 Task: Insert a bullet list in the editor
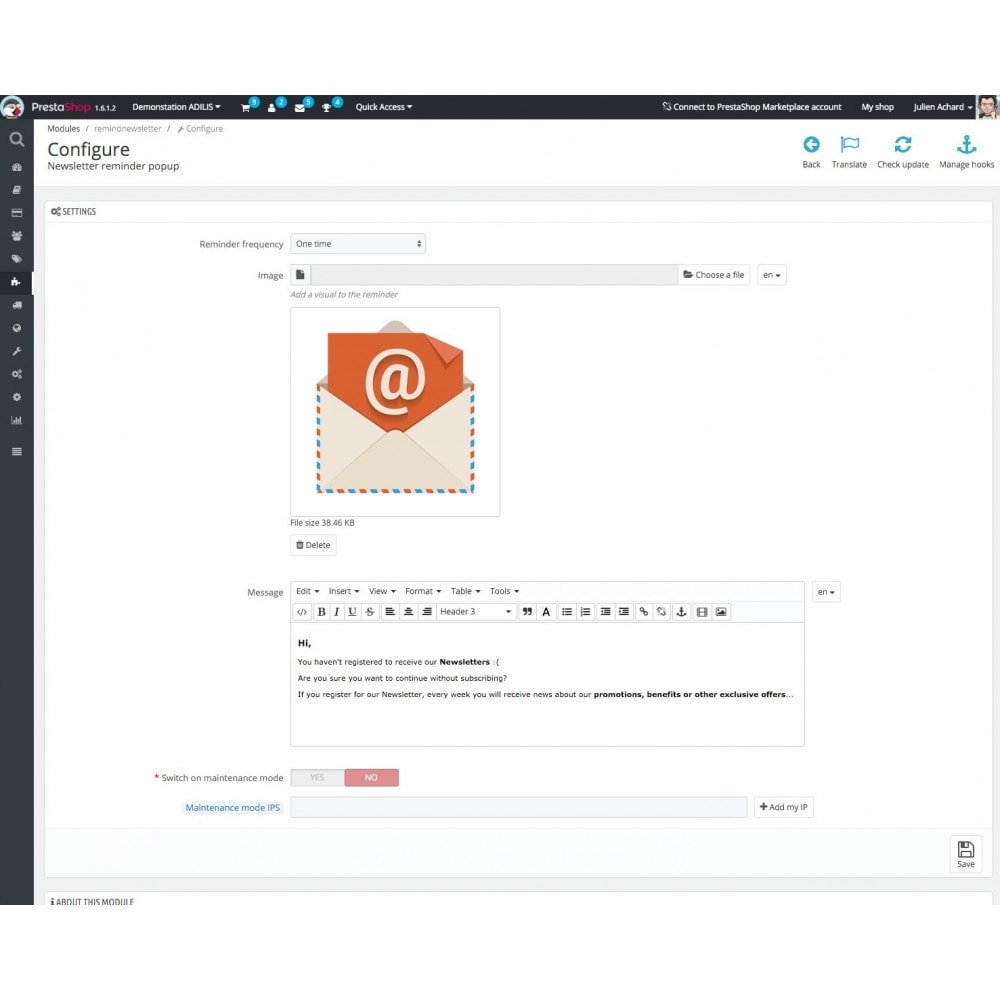(x=566, y=612)
